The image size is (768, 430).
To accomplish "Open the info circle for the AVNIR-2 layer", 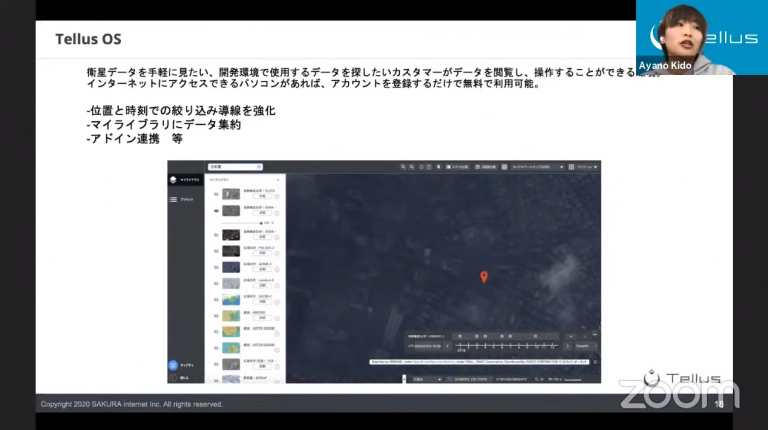I will click(x=277, y=269).
